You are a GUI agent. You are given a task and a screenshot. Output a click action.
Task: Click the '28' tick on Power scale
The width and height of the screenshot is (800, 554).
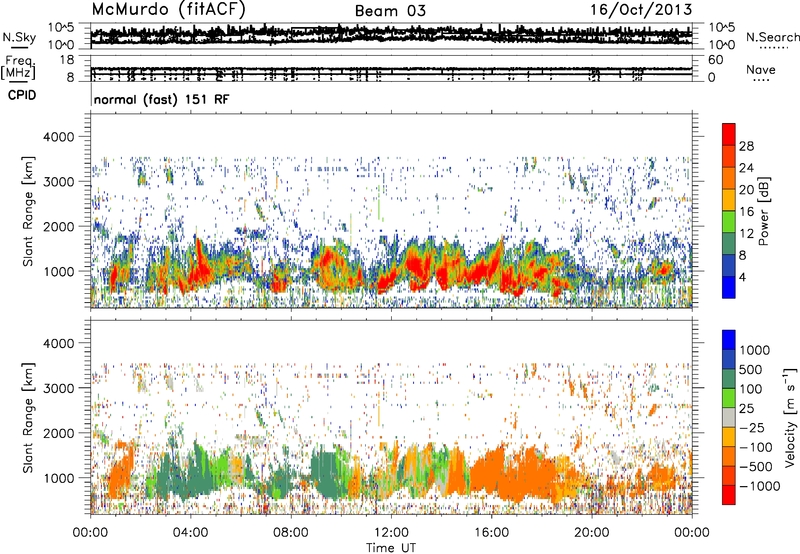(746, 146)
